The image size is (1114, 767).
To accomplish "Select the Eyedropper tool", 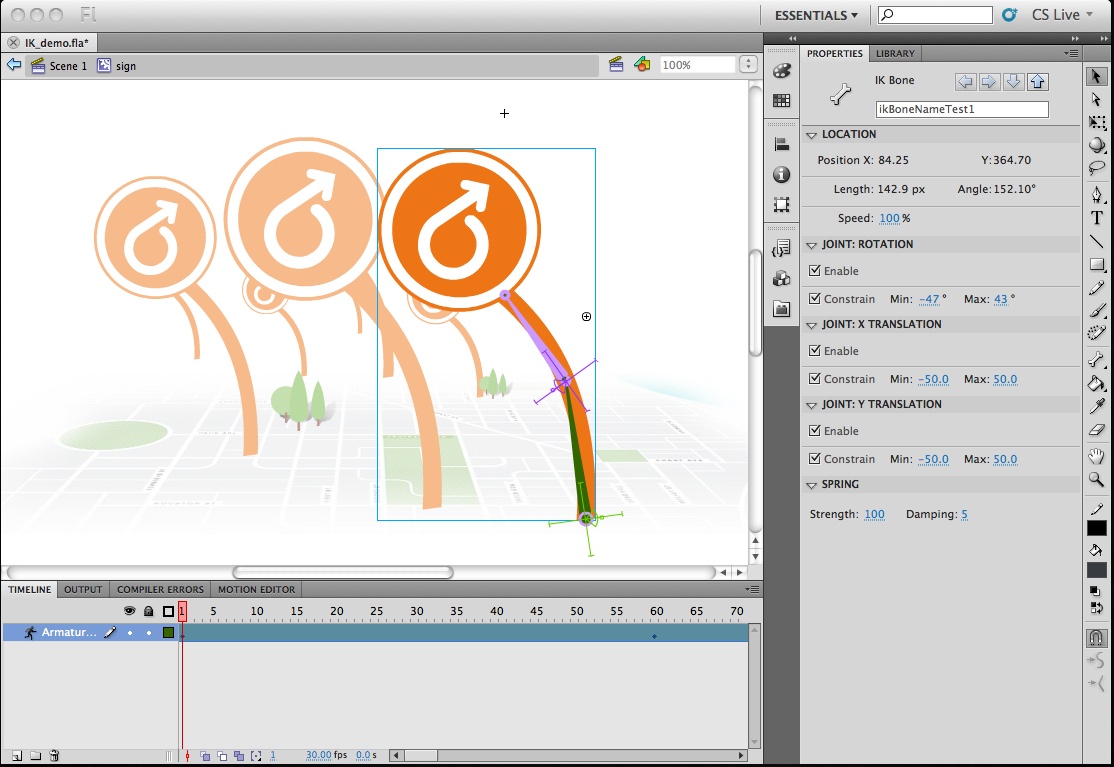I will pyautogui.click(x=1096, y=407).
